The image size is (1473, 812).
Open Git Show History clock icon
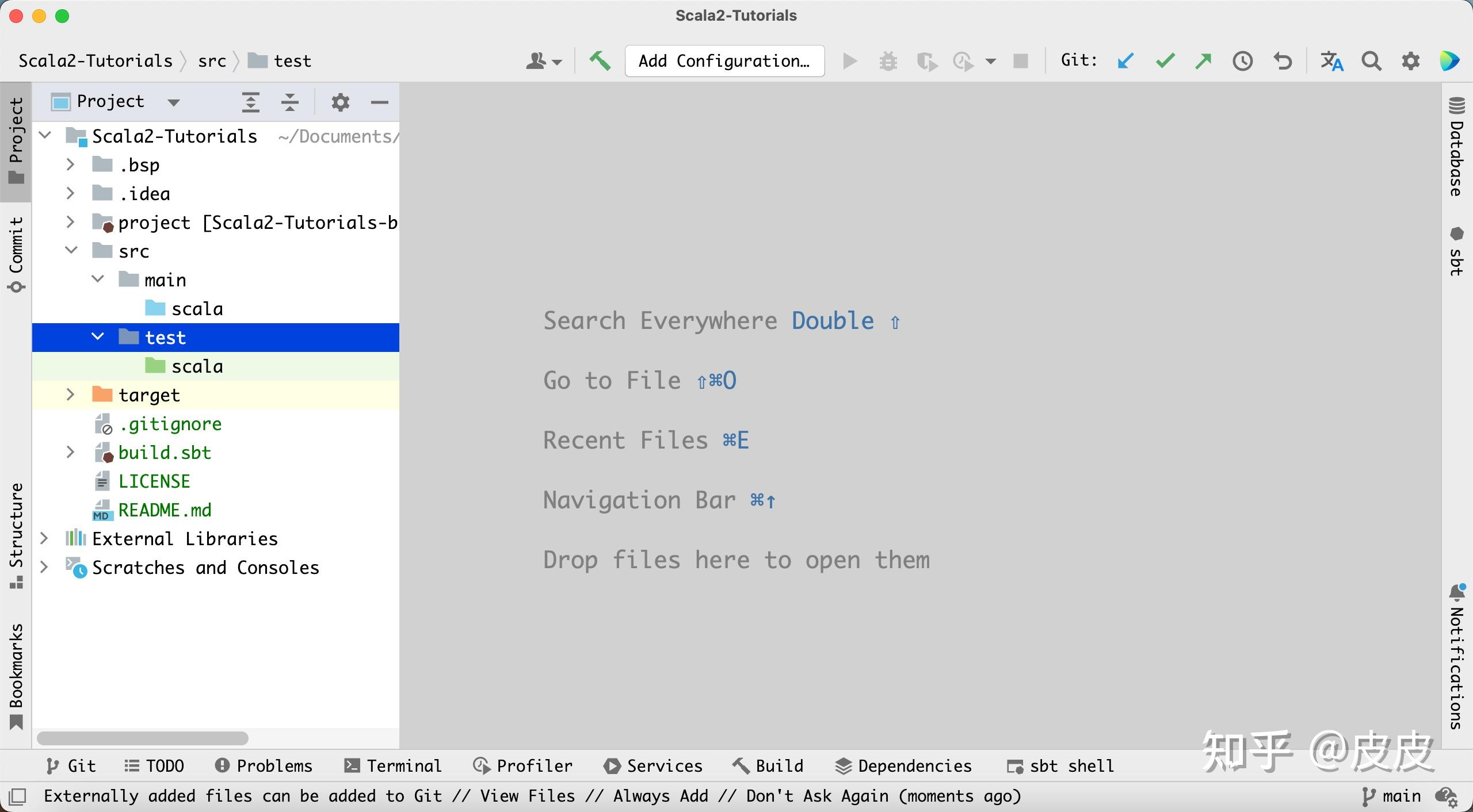[x=1242, y=60]
